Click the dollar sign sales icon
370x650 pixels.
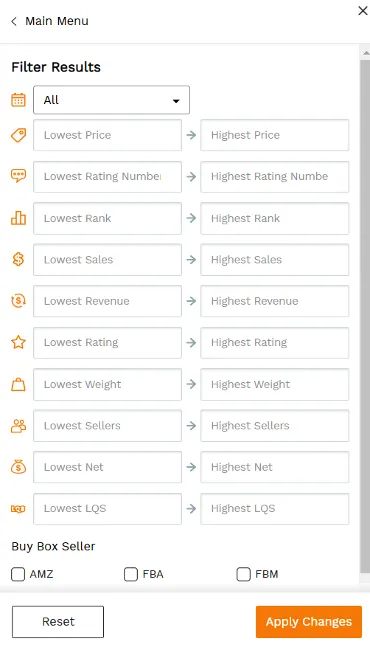coord(18,260)
